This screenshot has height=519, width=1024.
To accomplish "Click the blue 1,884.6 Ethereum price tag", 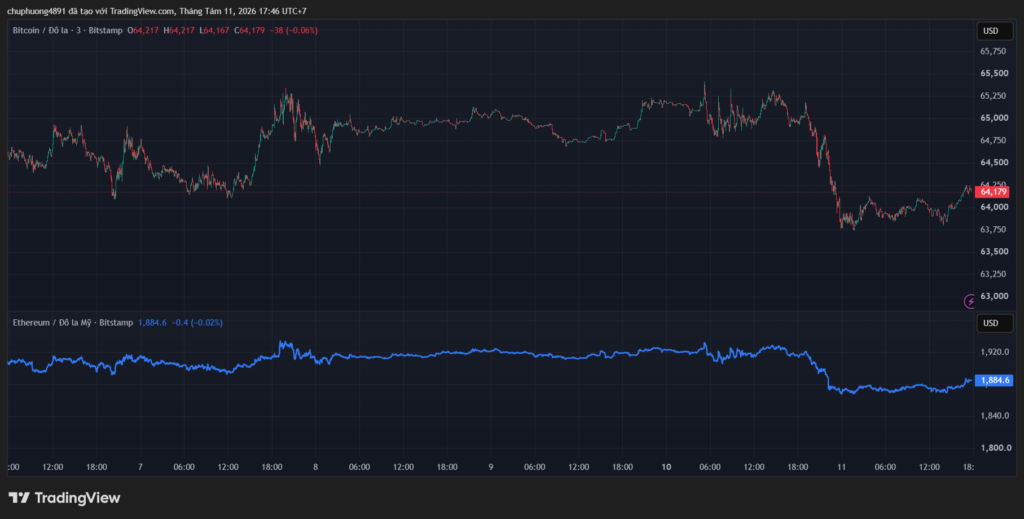I will tap(993, 380).
